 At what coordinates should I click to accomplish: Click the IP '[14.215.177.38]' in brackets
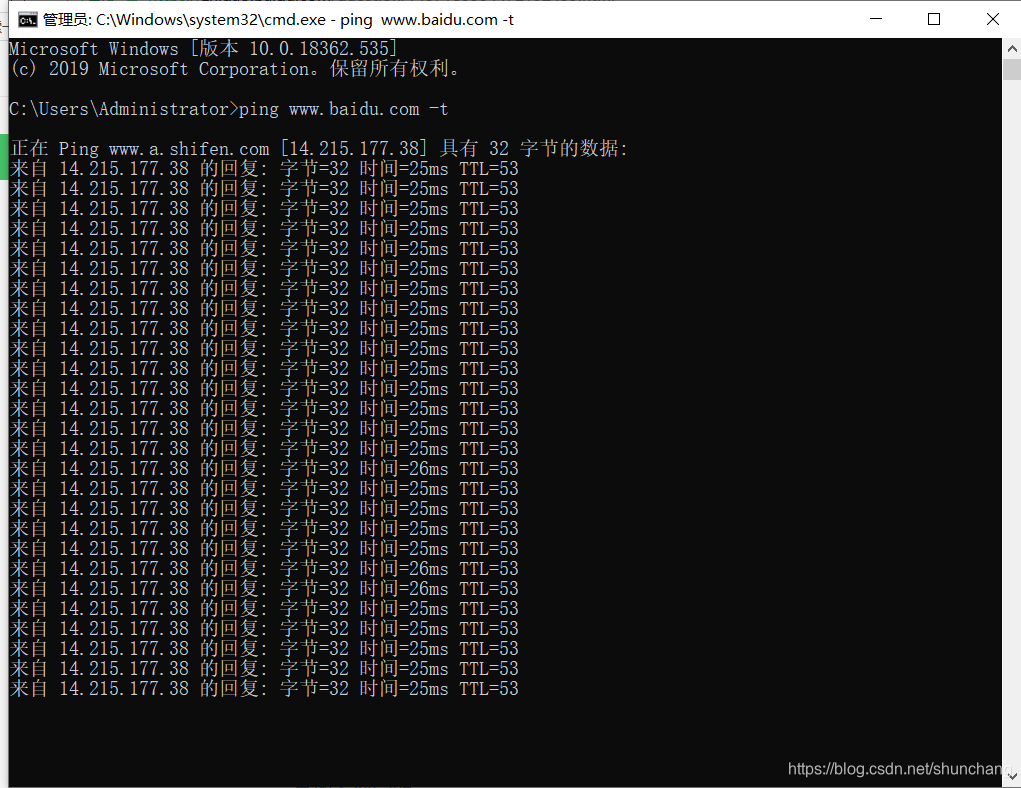pos(354,148)
